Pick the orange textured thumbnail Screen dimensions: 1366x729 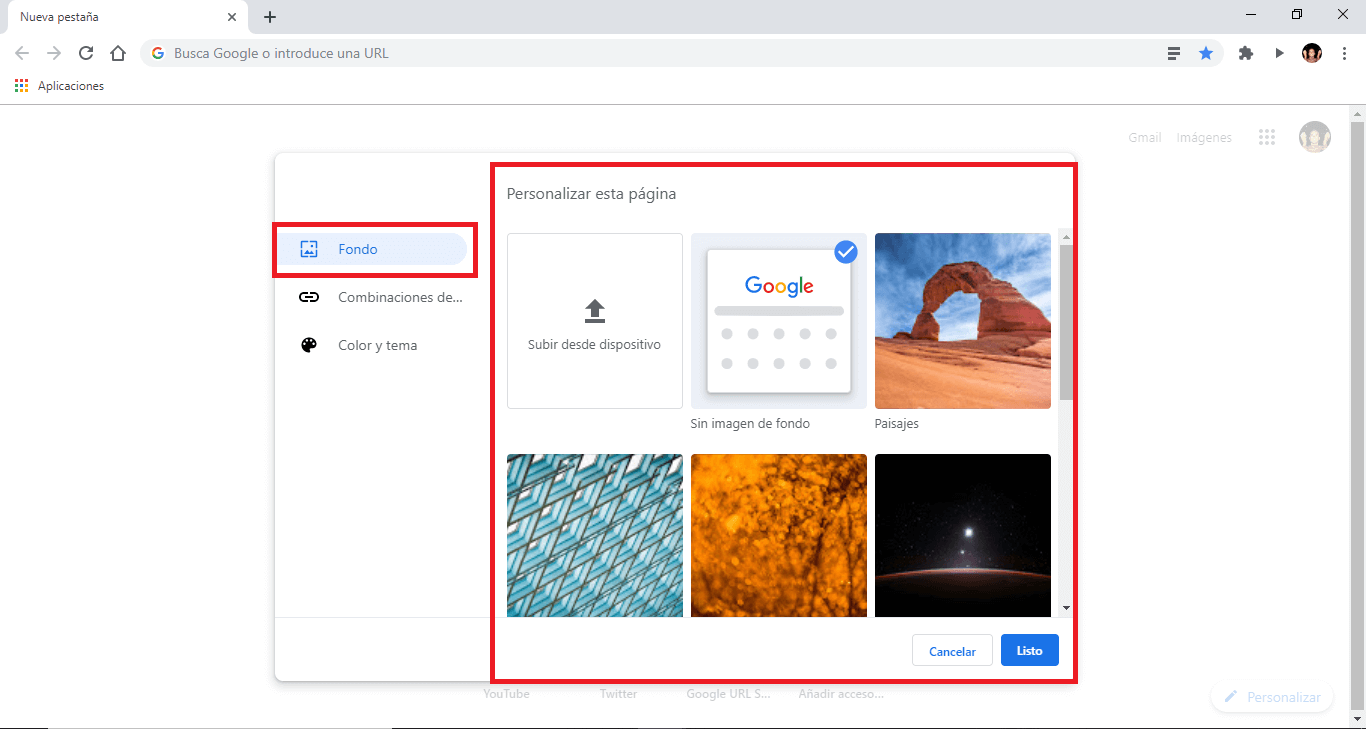pos(779,536)
